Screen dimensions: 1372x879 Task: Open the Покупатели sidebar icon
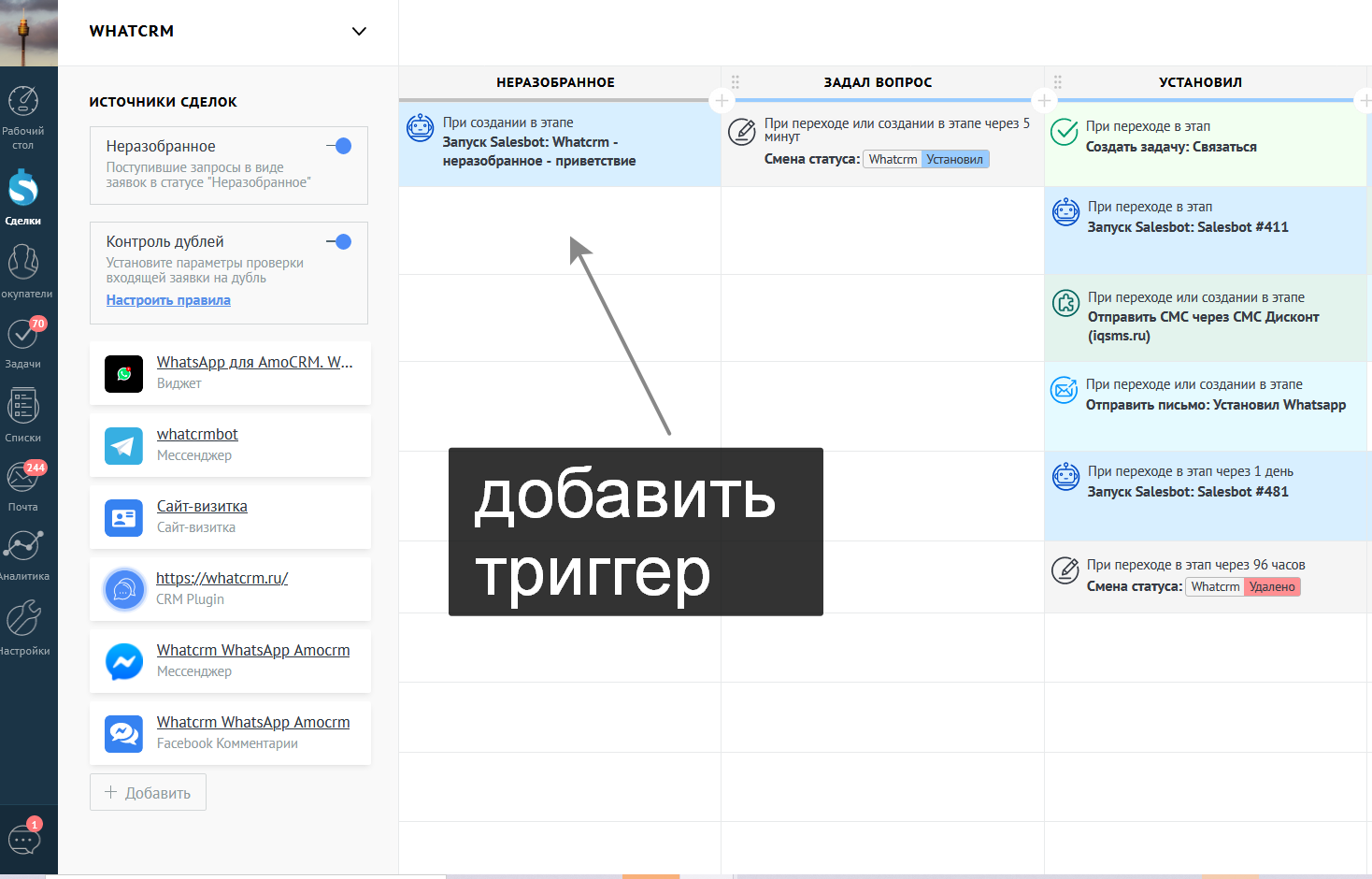click(x=23, y=263)
